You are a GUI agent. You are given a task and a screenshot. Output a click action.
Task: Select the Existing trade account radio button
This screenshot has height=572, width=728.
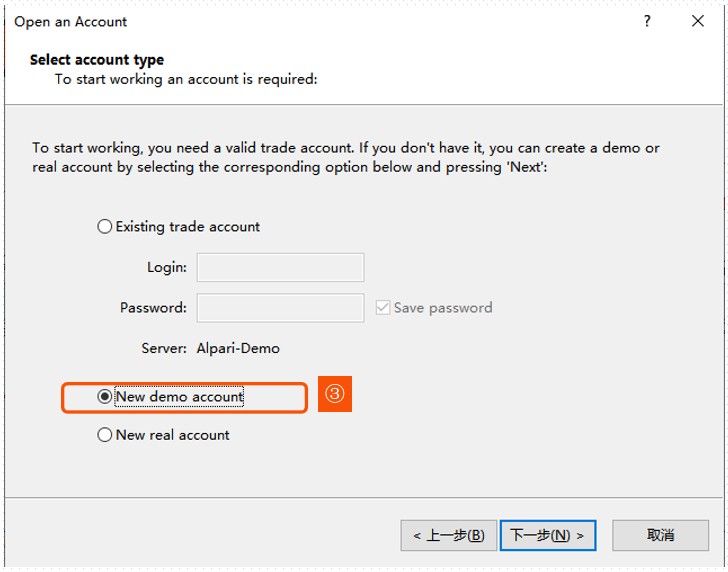pos(104,227)
